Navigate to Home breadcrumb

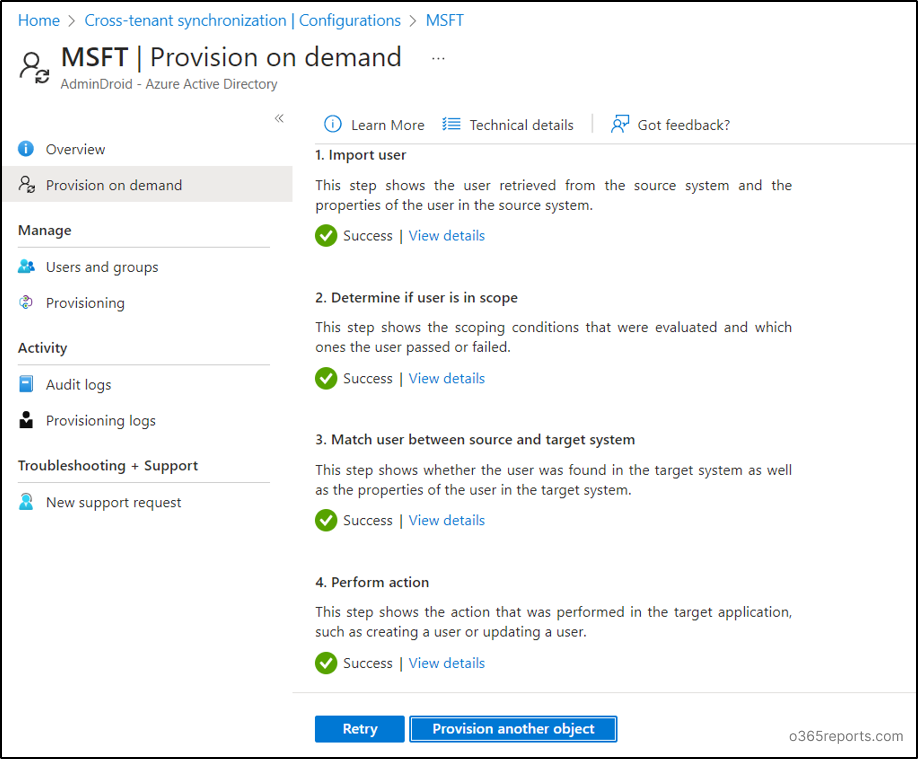[x=38, y=19]
